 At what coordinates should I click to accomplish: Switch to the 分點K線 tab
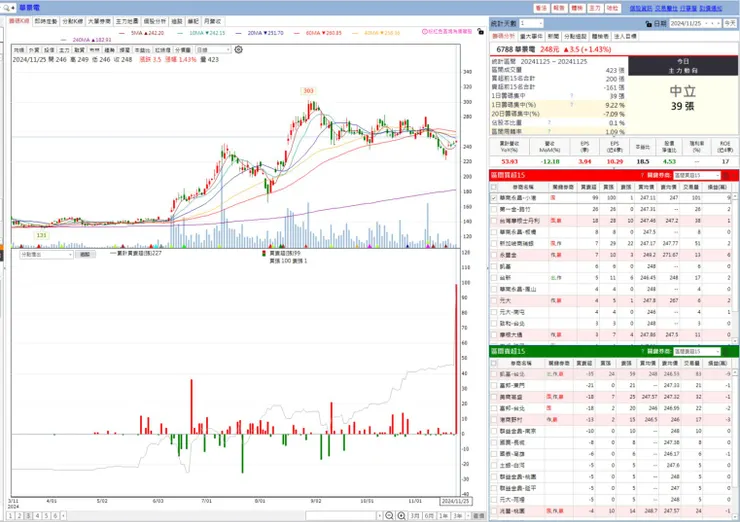[x=73, y=21]
